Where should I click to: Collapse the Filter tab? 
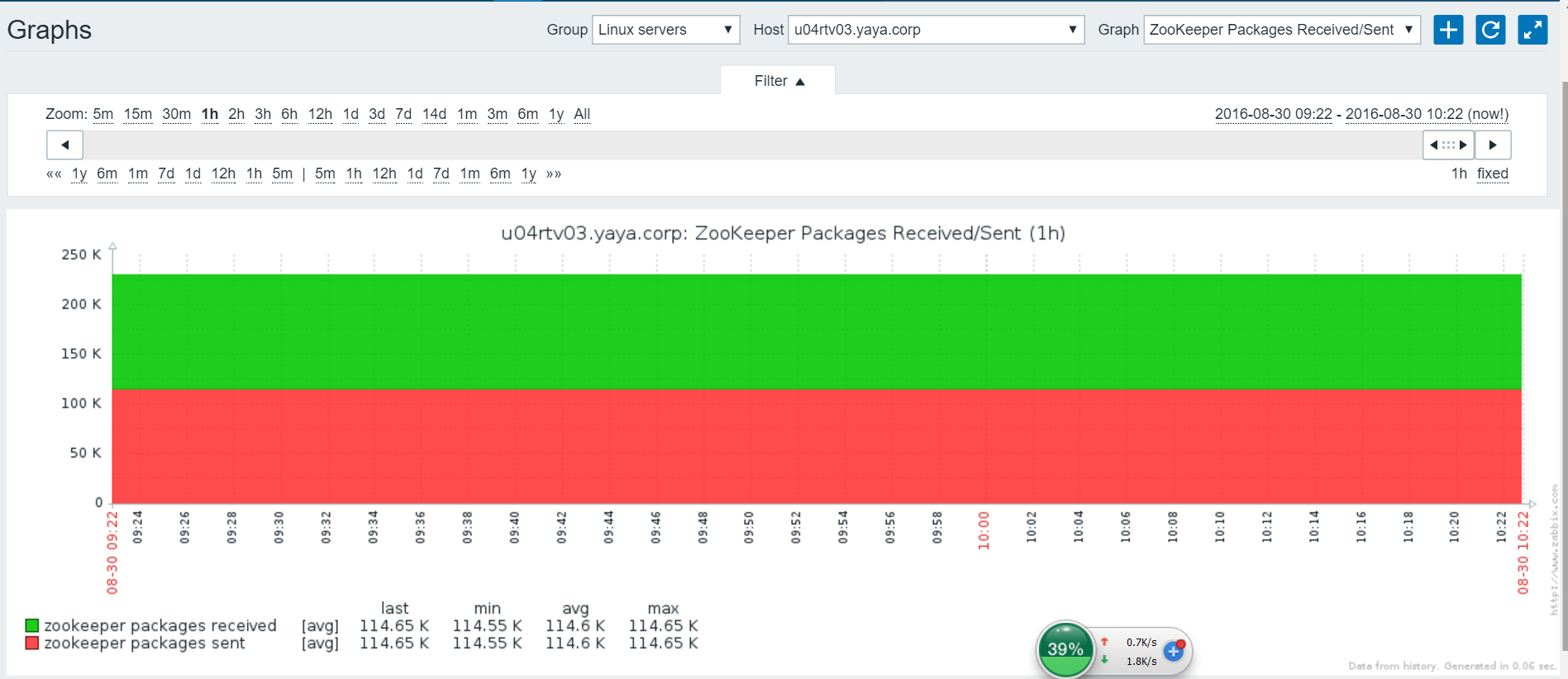click(x=778, y=81)
